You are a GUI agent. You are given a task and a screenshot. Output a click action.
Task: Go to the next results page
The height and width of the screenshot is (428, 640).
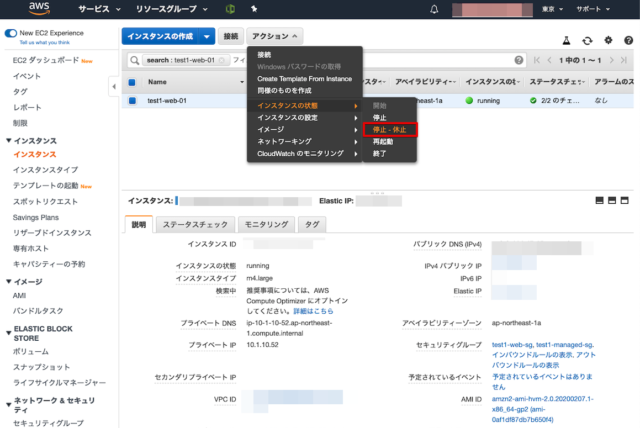(x=611, y=60)
